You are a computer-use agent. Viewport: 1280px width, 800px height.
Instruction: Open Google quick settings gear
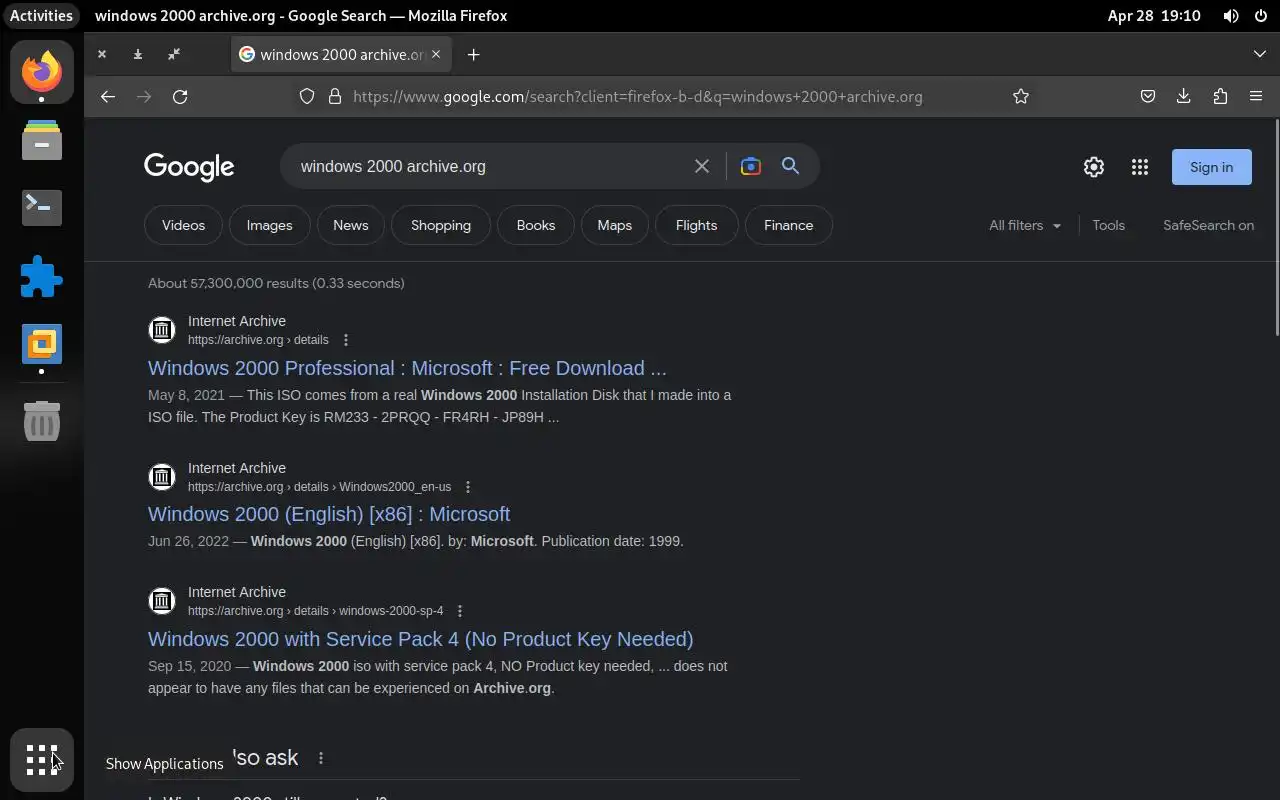click(x=1094, y=167)
